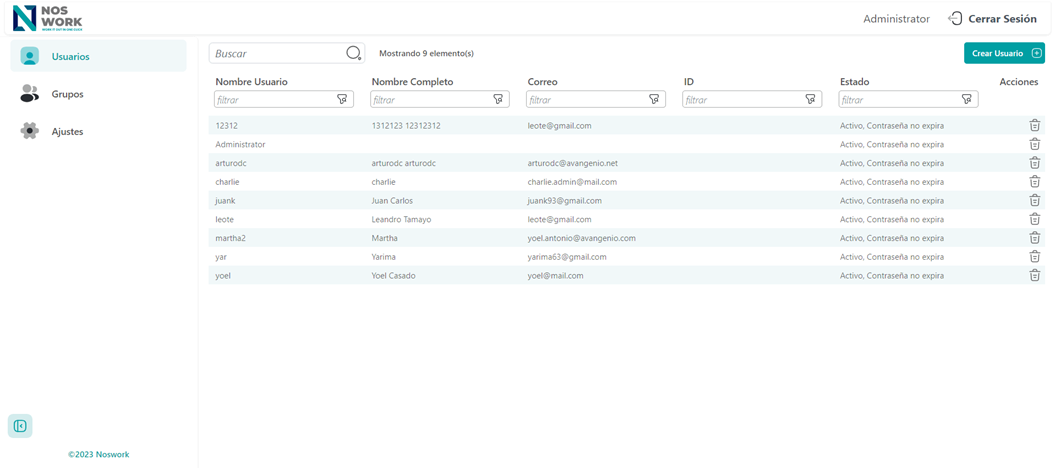Select the Administrator username cell

point(240,145)
